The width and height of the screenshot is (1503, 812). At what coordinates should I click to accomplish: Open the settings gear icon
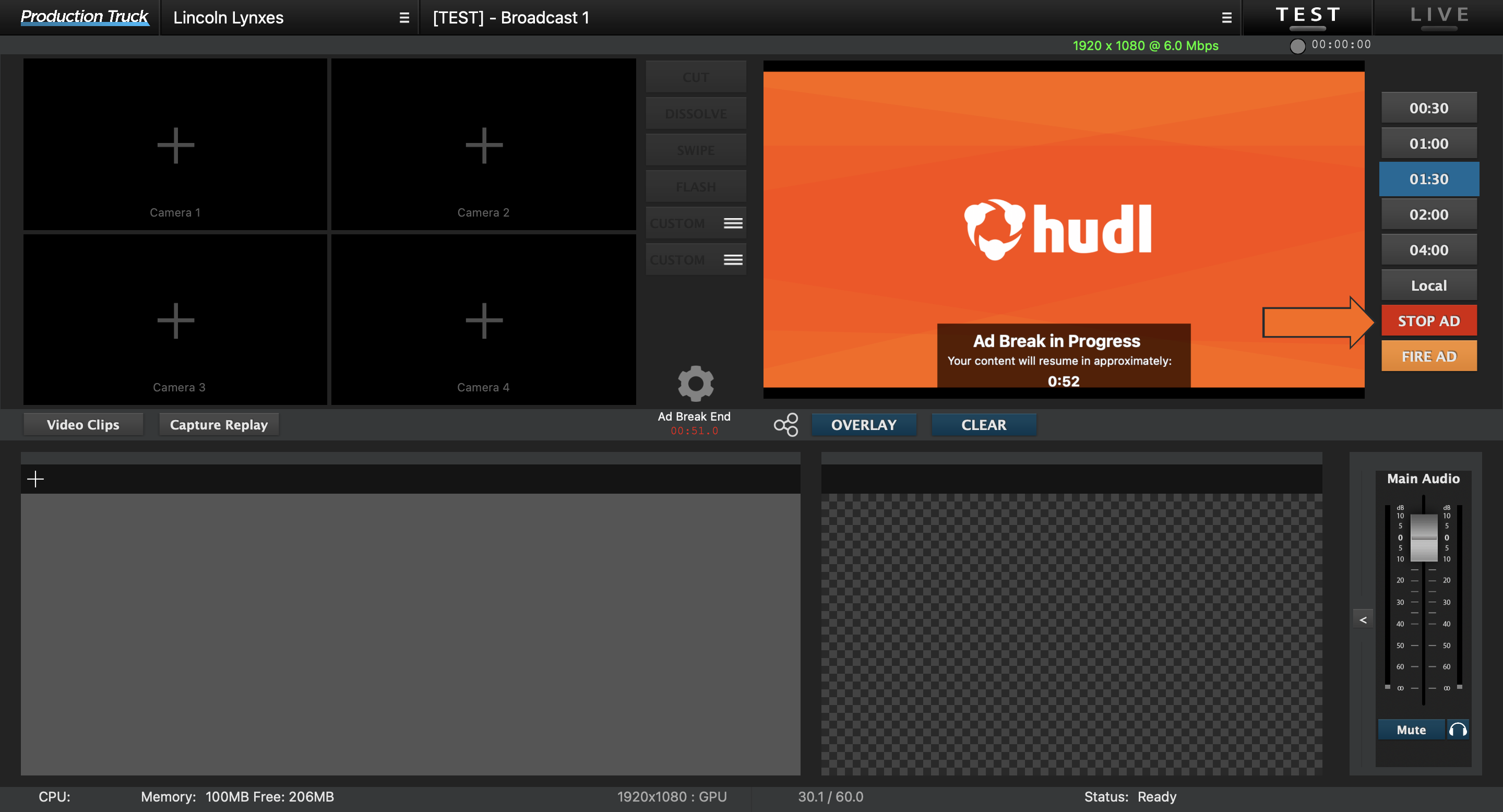tap(695, 384)
